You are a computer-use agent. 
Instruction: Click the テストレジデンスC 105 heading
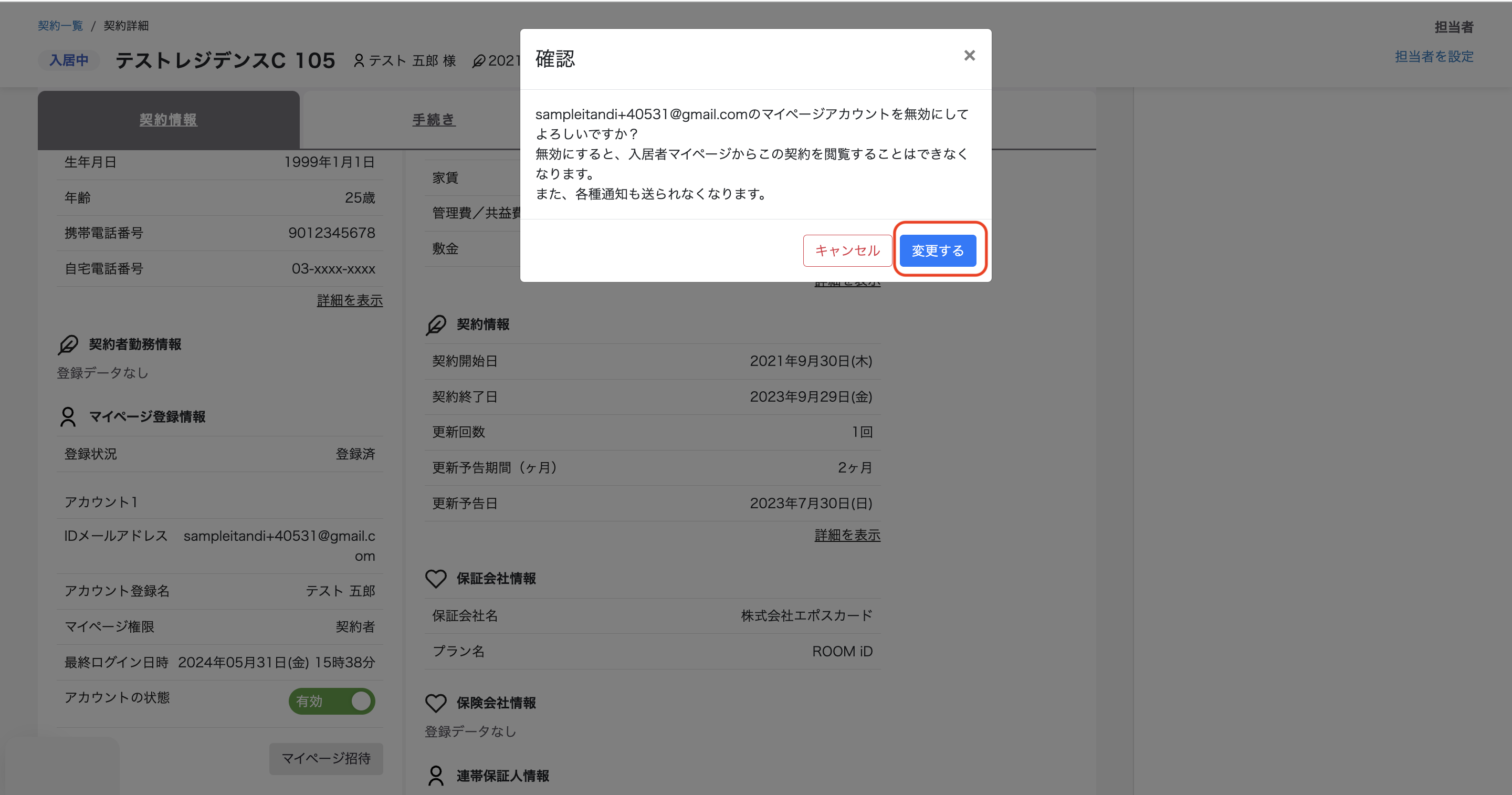[x=225, y=60]
